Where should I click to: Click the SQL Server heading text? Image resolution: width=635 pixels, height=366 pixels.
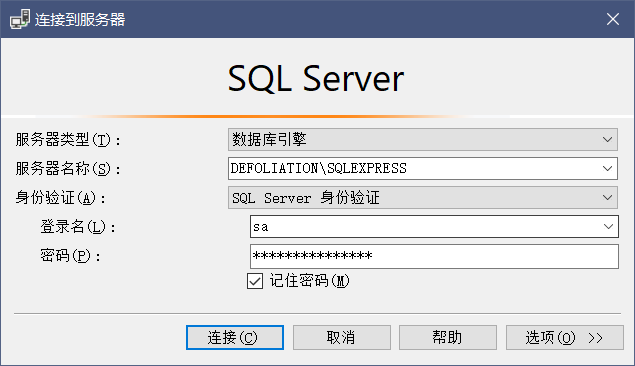[315, 78]
